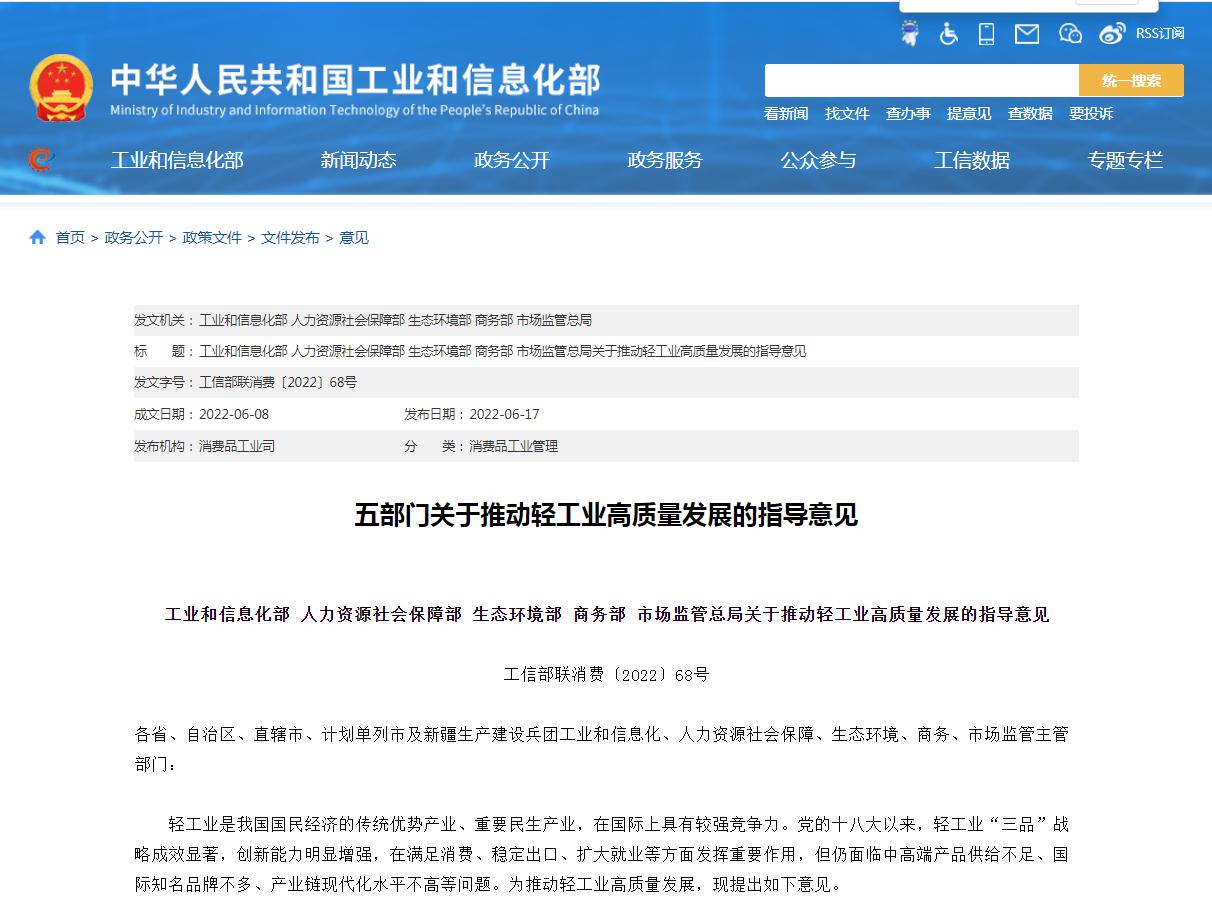Select 找文件 quick link
1212x914 pixels.
pyautogui.click(x=847, y=114)
